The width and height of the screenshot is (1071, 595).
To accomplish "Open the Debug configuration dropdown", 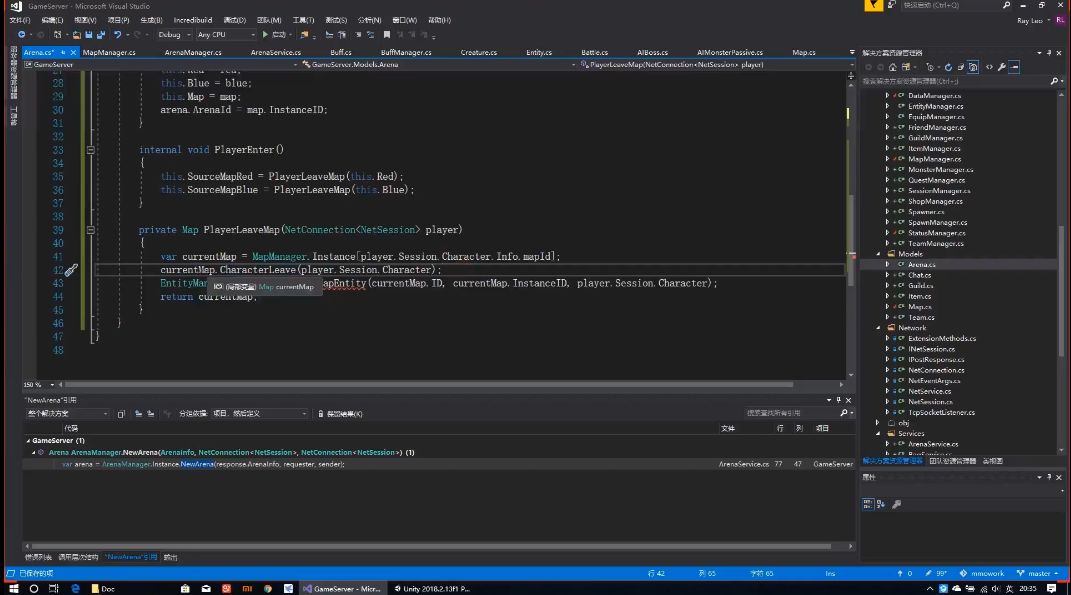I will (174, 34).
